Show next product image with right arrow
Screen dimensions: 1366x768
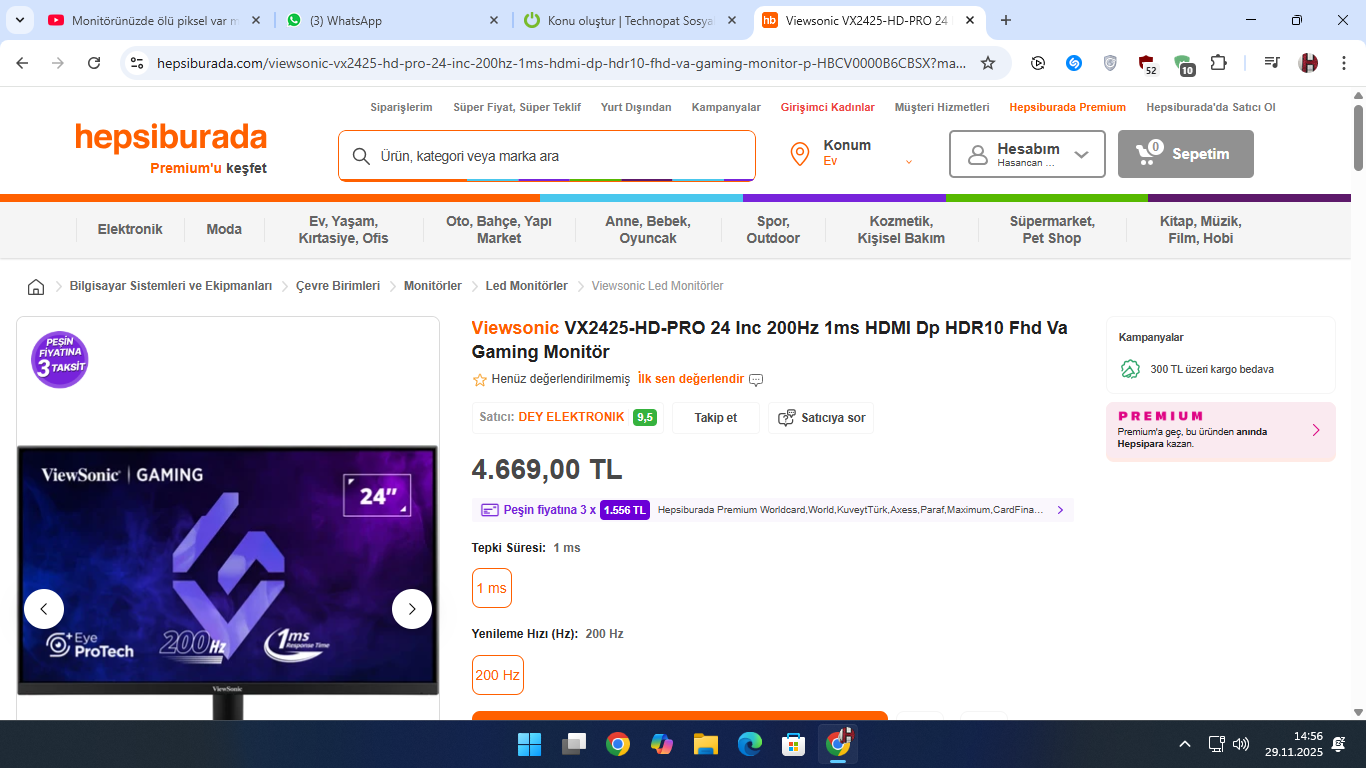pos(412,609)
